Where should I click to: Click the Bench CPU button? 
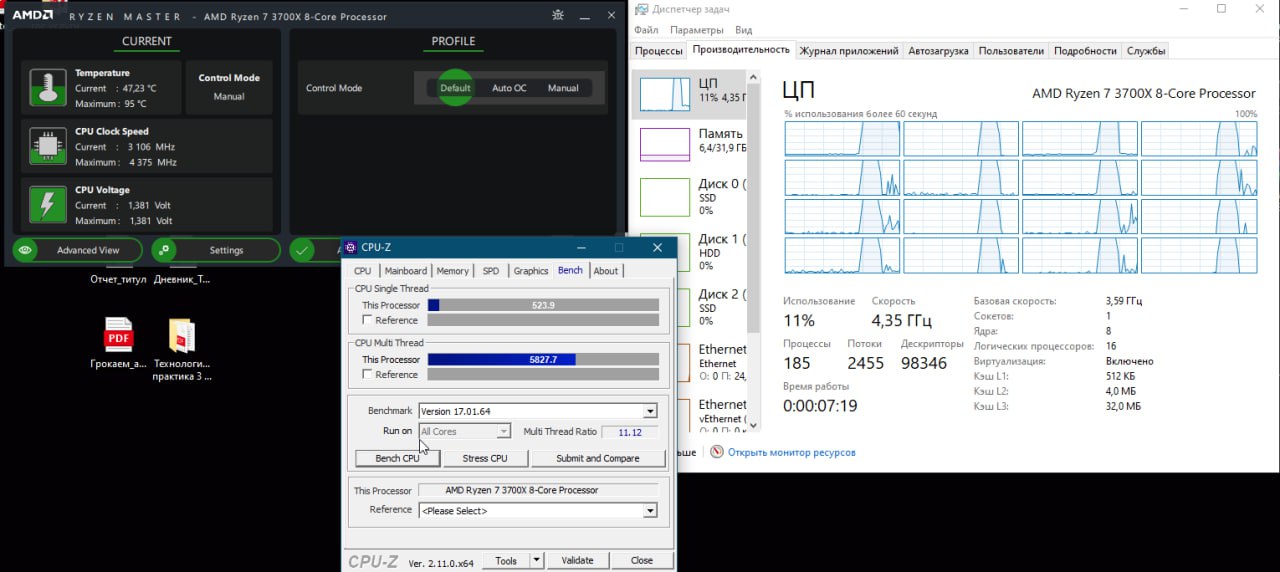397,458
